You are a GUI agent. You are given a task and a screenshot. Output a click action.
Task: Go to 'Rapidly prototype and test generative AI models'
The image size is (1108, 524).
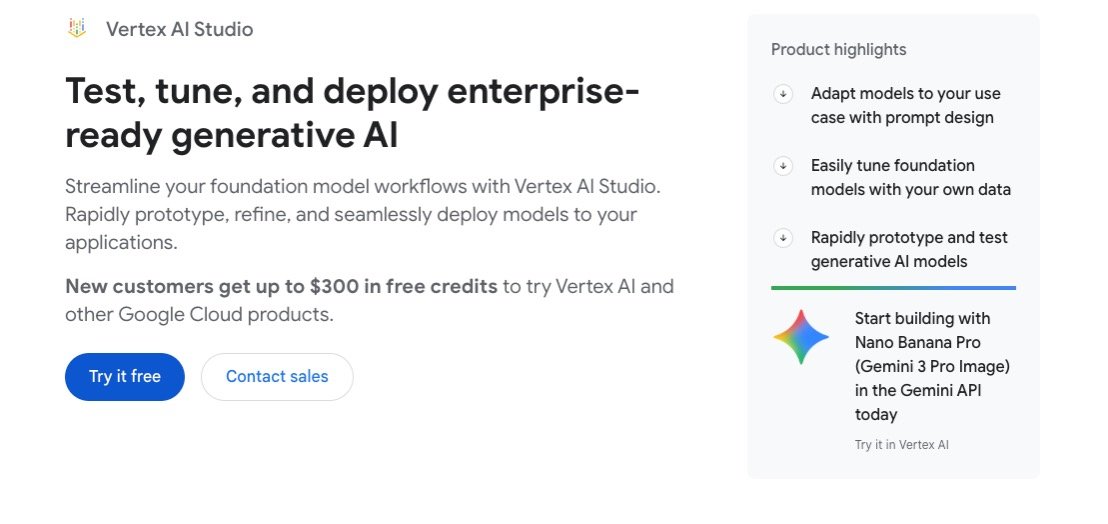click(909, 250)
